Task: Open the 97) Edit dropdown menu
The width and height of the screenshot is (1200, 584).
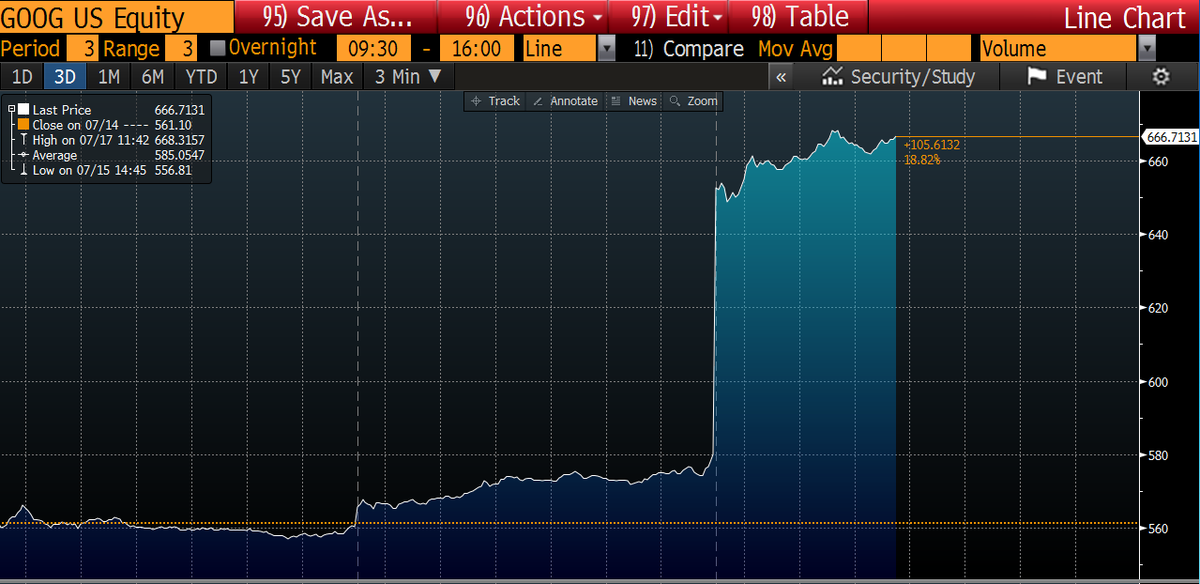Action: tap(677, 17)
